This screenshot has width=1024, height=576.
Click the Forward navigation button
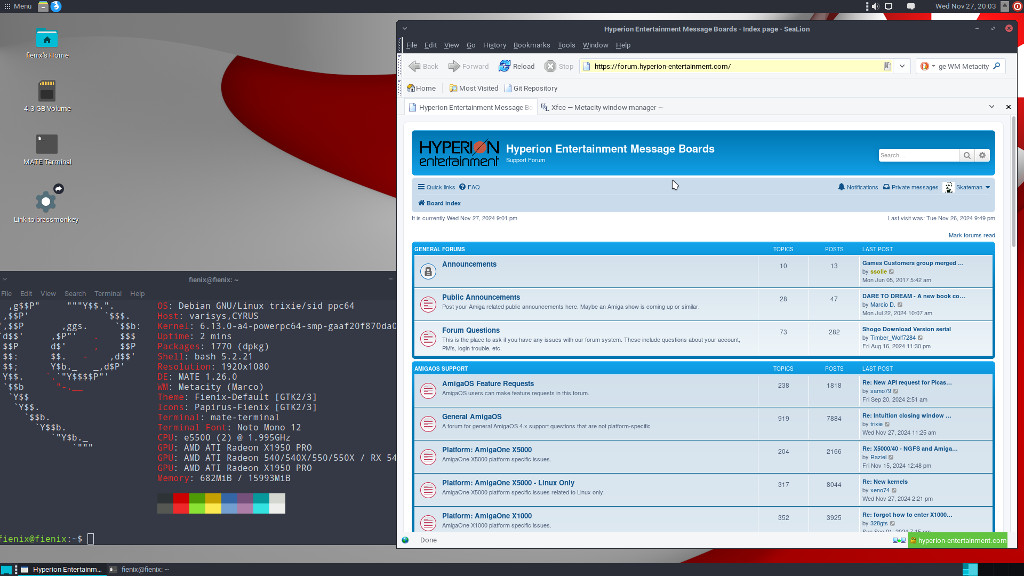pos(468,66)
